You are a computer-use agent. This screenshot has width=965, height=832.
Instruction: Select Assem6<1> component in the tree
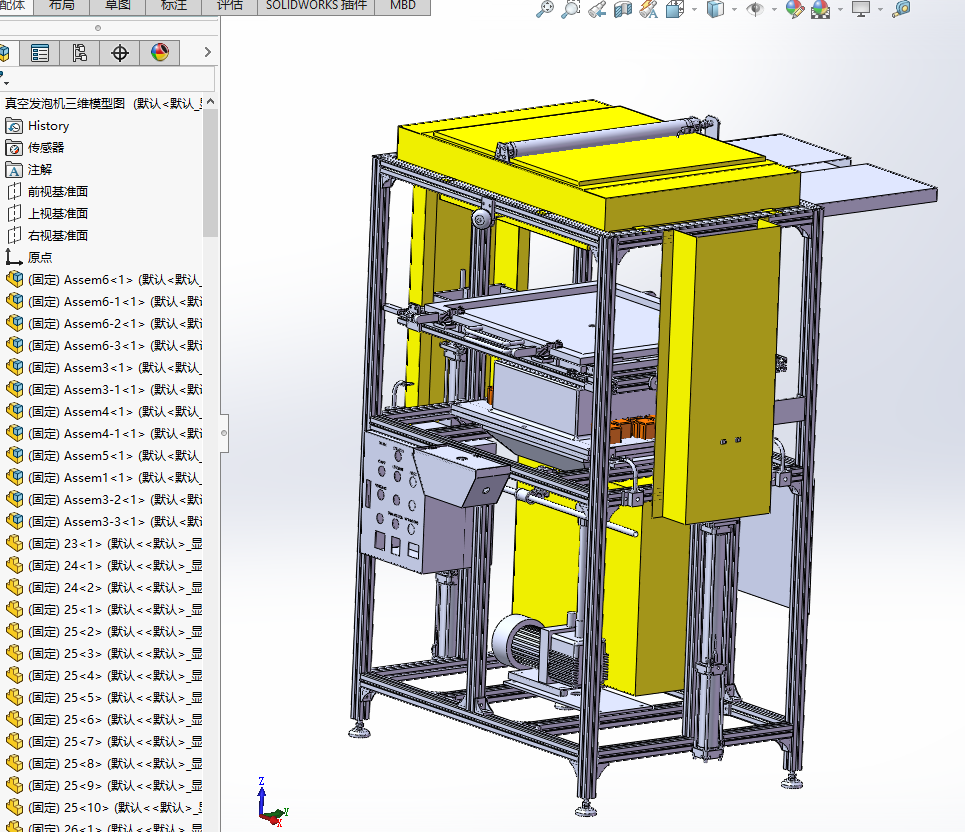click(x=100, y=280)
